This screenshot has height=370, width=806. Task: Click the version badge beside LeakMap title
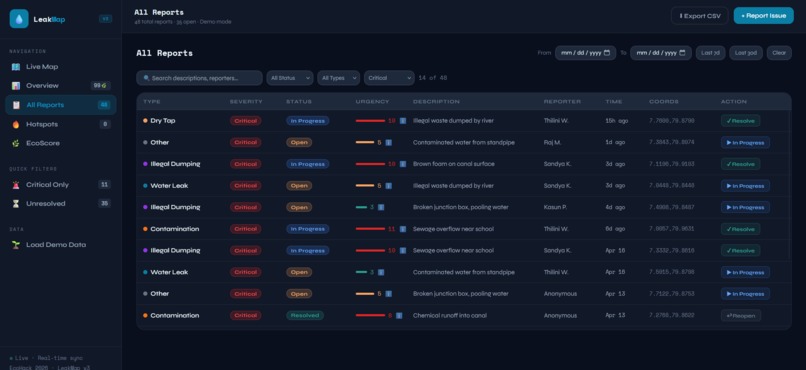click(x=105, y=19)
